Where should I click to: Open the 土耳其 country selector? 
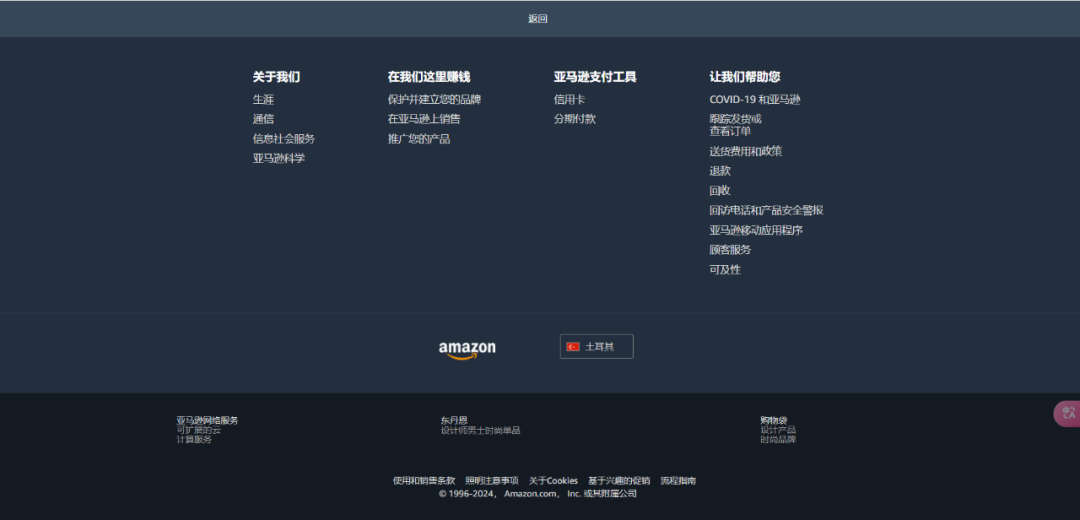pos(596,346)
